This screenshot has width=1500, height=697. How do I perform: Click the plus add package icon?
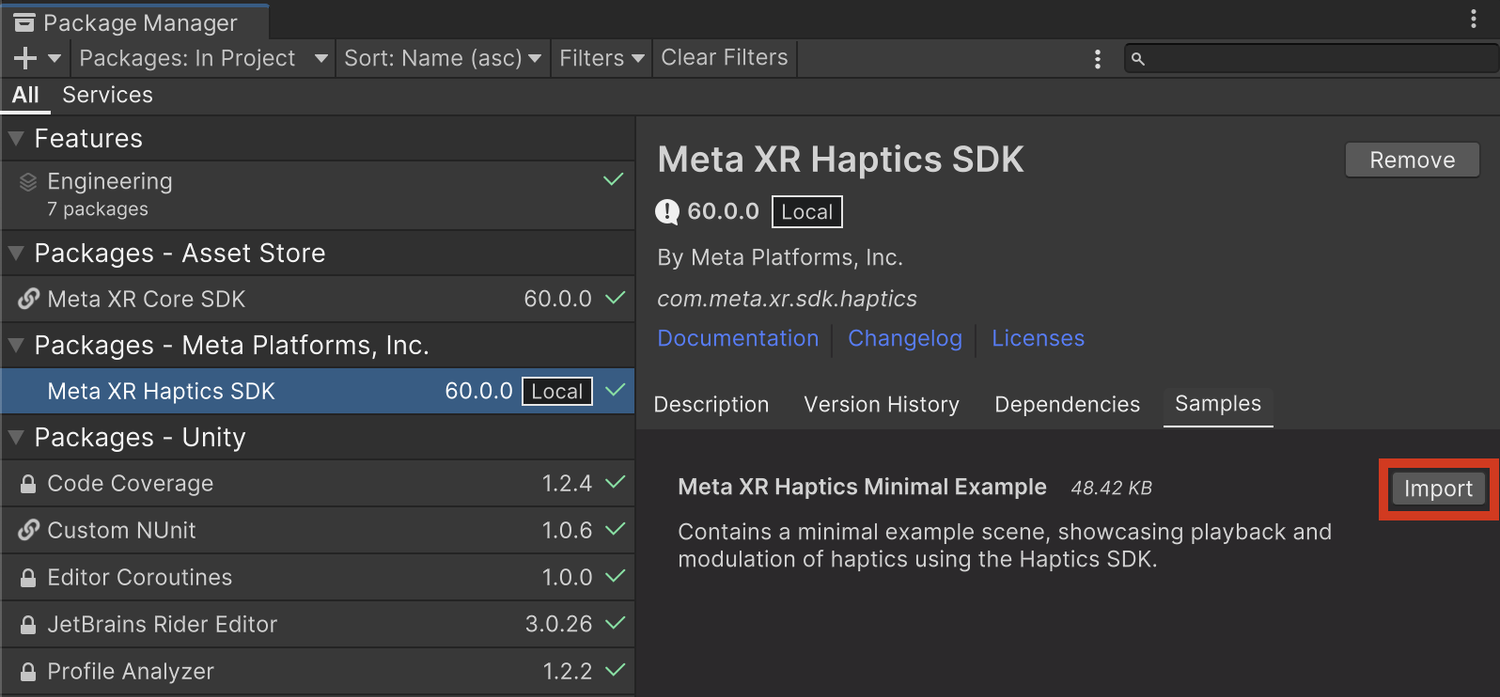(25, 58)
